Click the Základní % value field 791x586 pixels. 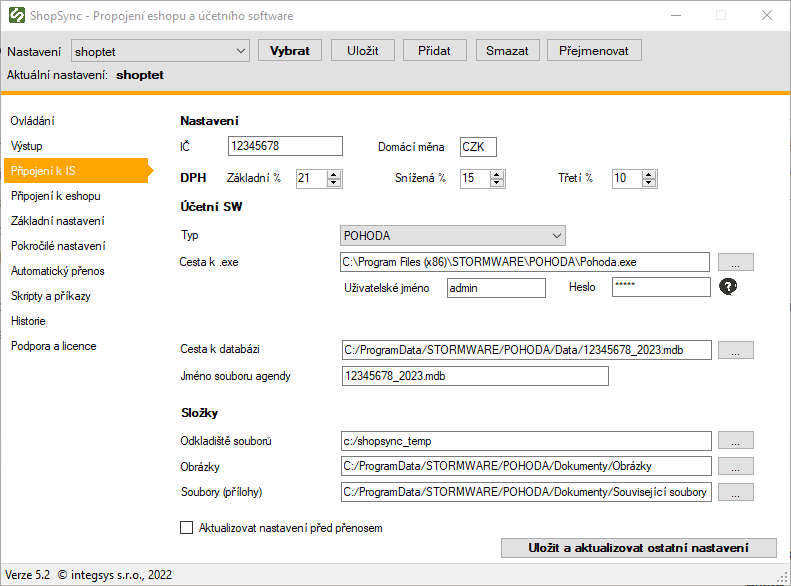(311, 178)
